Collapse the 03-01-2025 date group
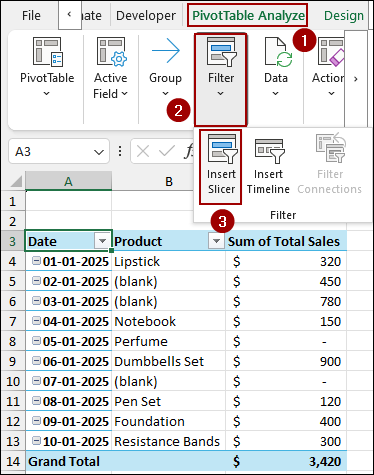 coord(36,300)
